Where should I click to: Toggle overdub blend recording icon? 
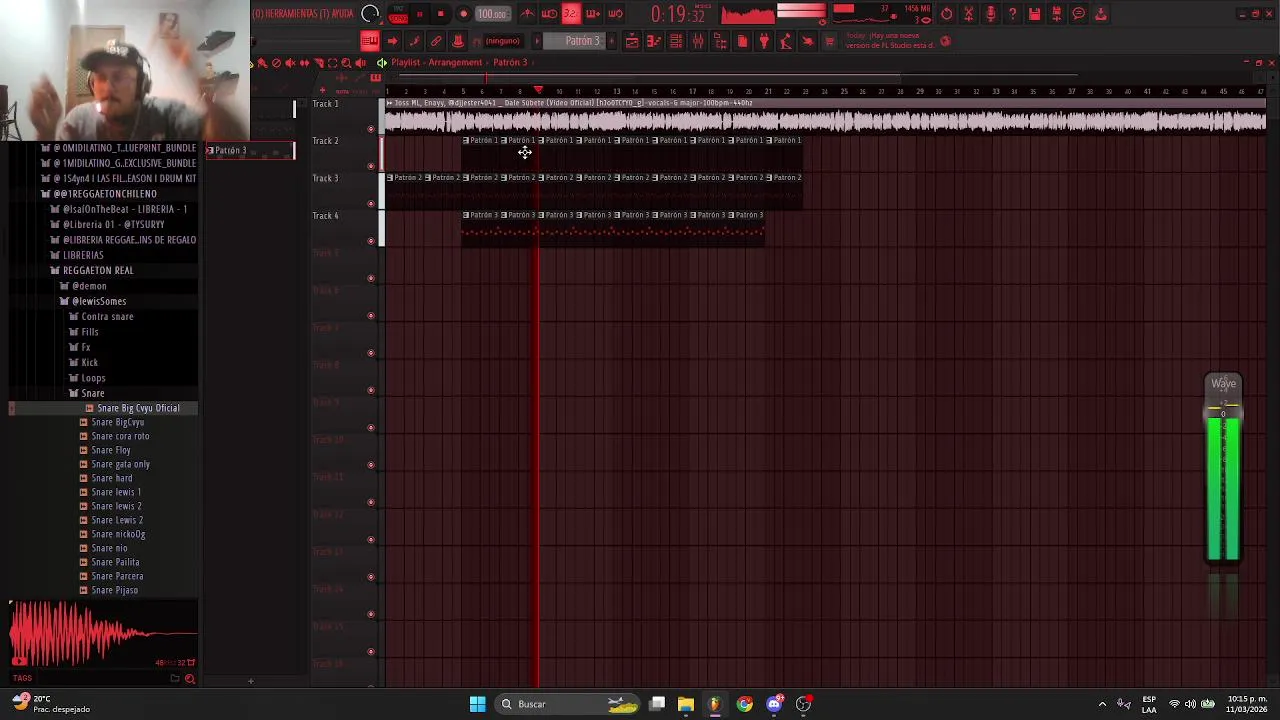[x=592, y=14]
